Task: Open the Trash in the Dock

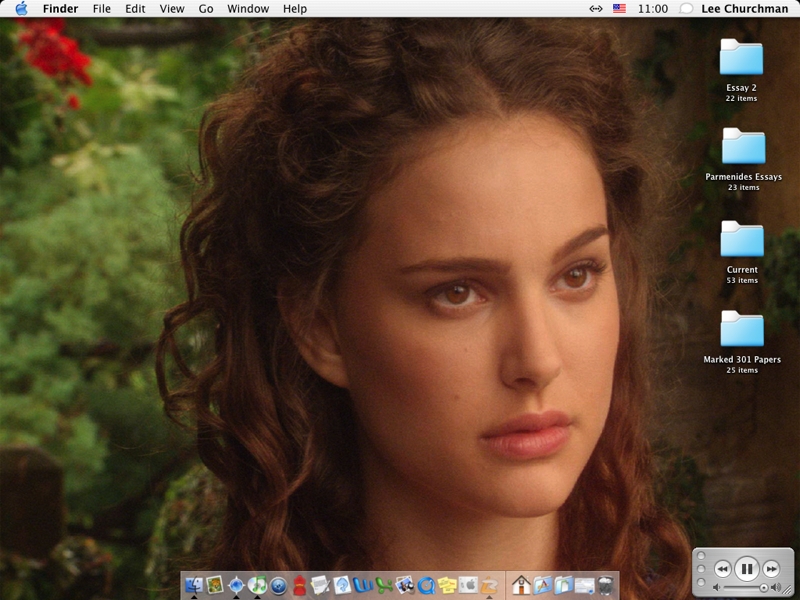Action: point(607,585)
